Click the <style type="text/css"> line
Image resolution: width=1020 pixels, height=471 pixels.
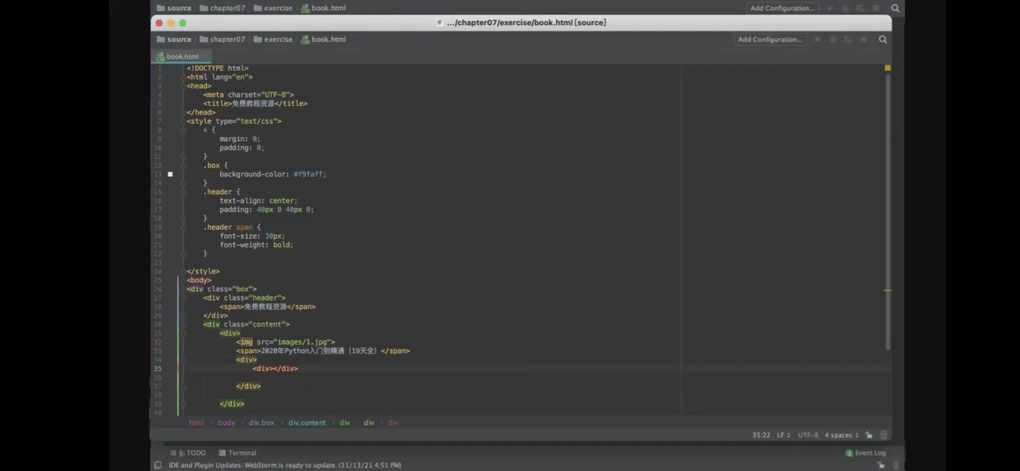[x=234, y=121]
